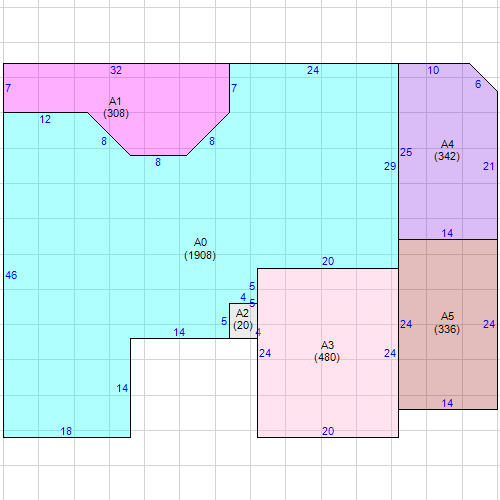Click the 10 dimension atop area A4
The image size is (500, 500).
tap(433, 70)
